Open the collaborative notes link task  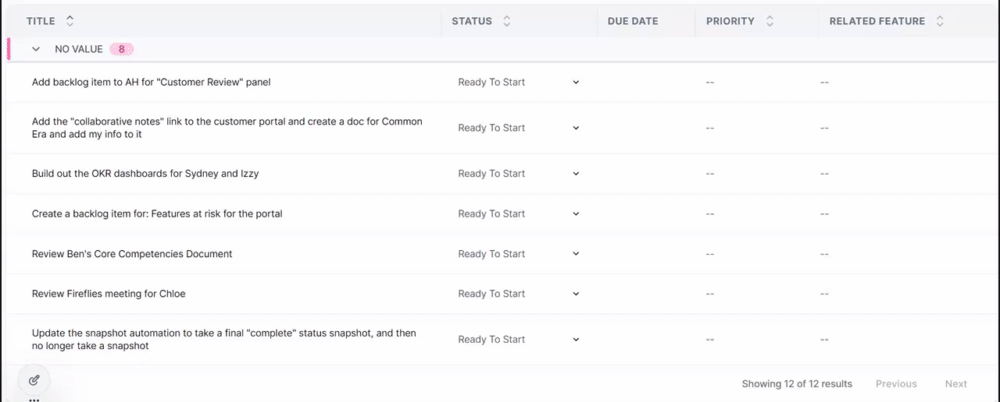[227, 128]
